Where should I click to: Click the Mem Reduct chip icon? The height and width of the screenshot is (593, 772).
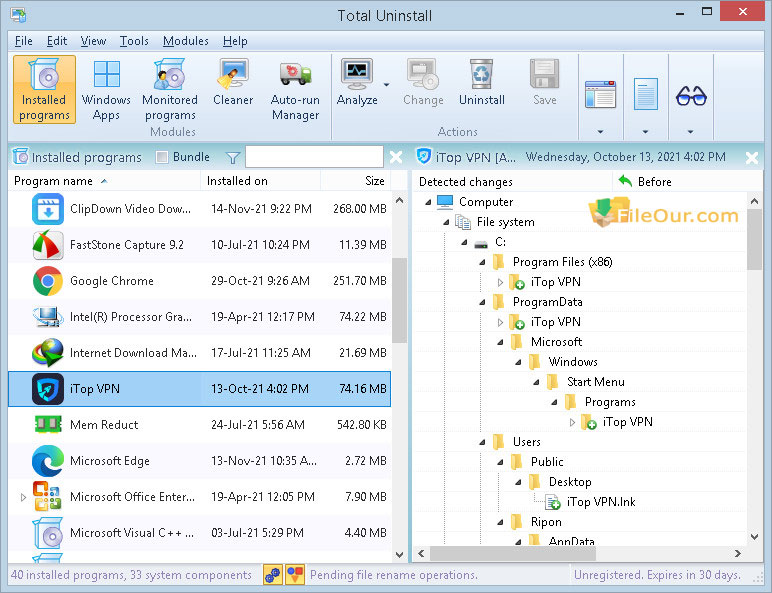[x=48, y=425]
